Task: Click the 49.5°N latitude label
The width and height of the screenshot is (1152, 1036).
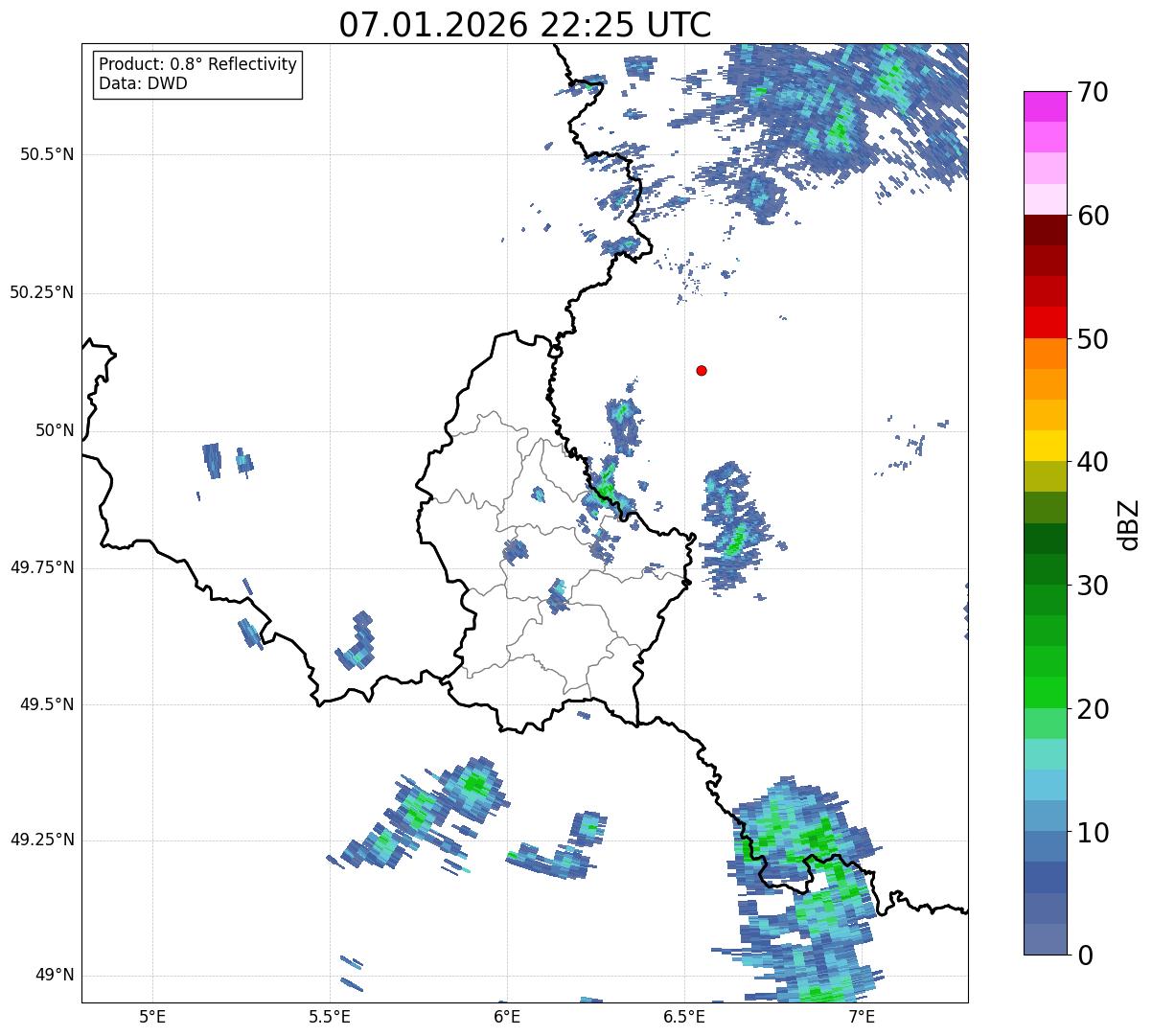Action: pyautogui.click(x=47, y=704)
